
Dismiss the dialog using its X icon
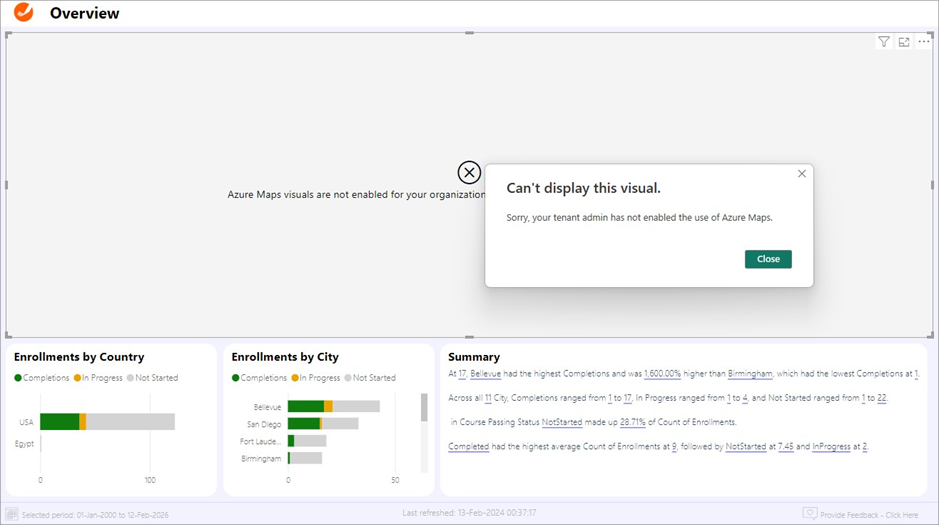click(x=801, y=174)
